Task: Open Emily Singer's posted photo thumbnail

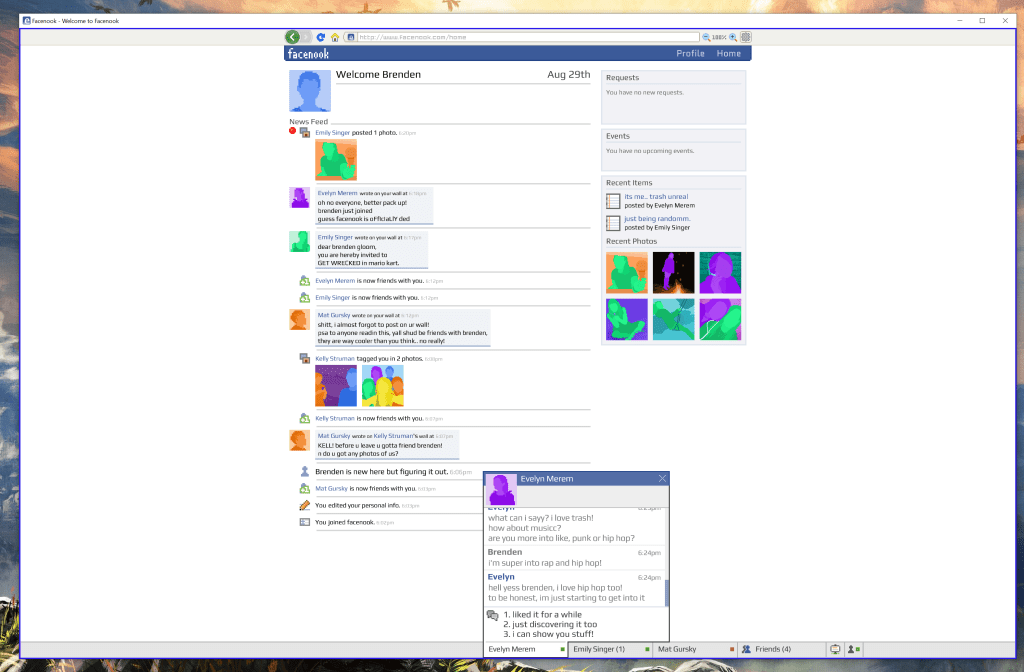Action: 336,160
